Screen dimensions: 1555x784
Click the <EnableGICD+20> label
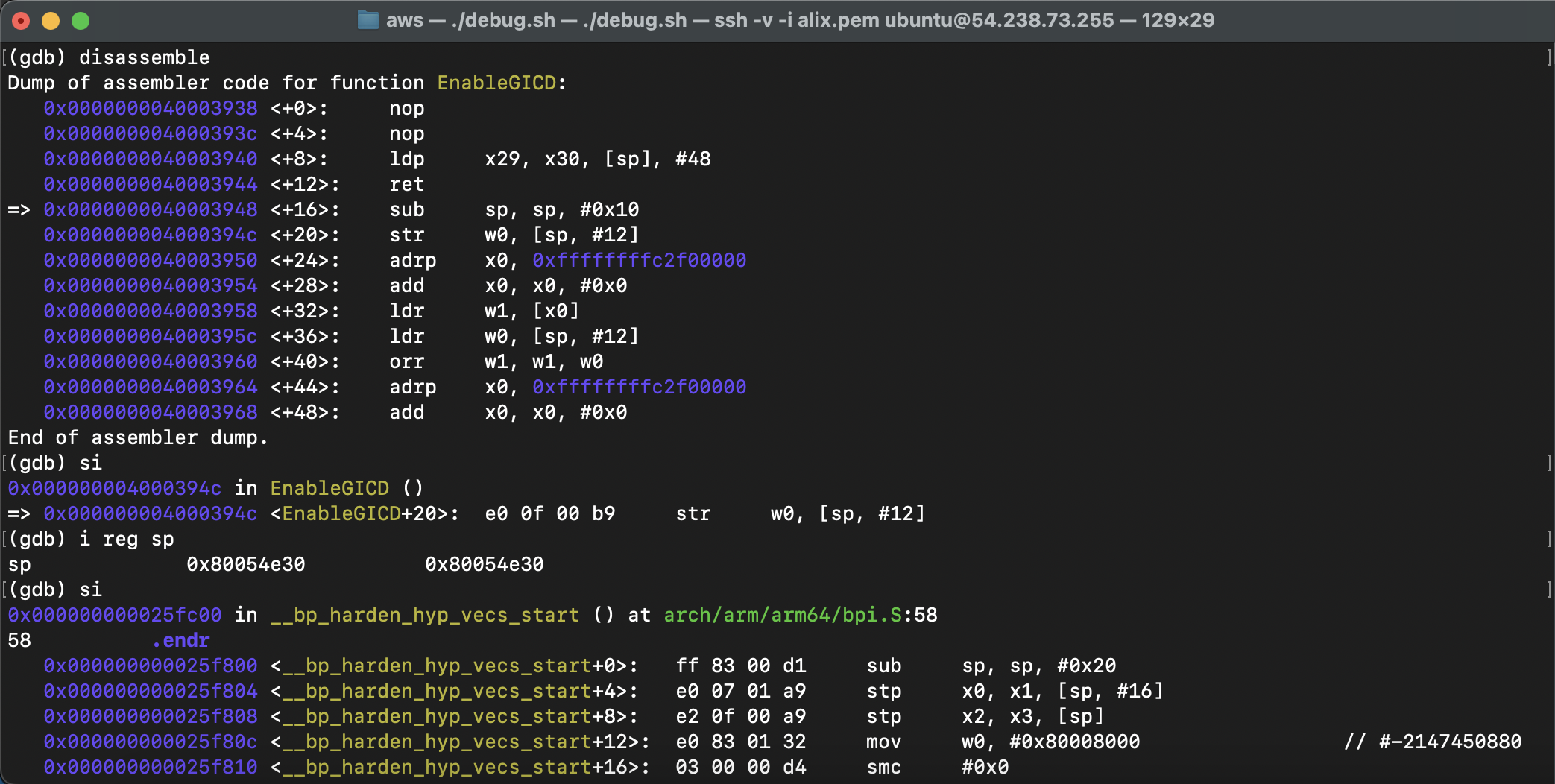365,513
